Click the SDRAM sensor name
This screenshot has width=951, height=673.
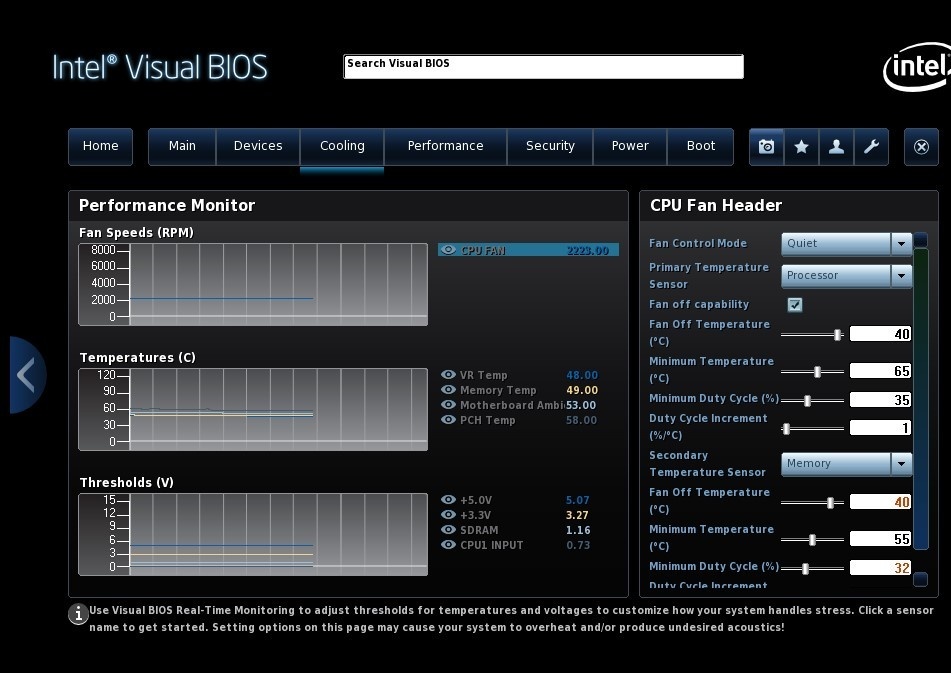(479, 530)
